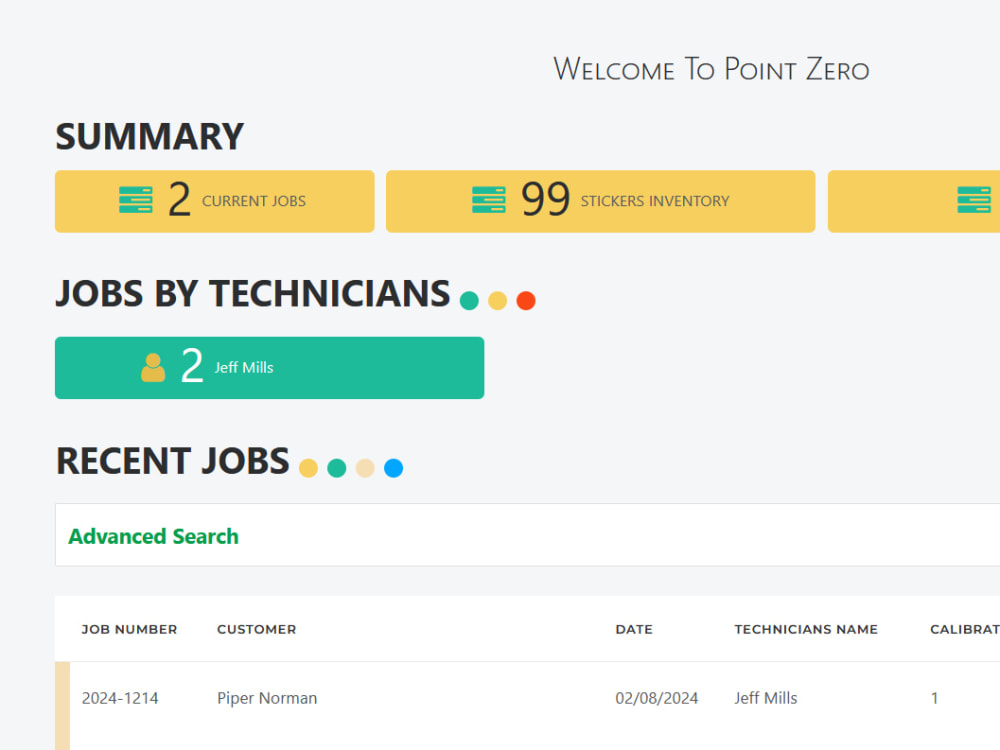Expand the Advanced Search panel
Screen dimensions: 1000x750
coord(153,536)
